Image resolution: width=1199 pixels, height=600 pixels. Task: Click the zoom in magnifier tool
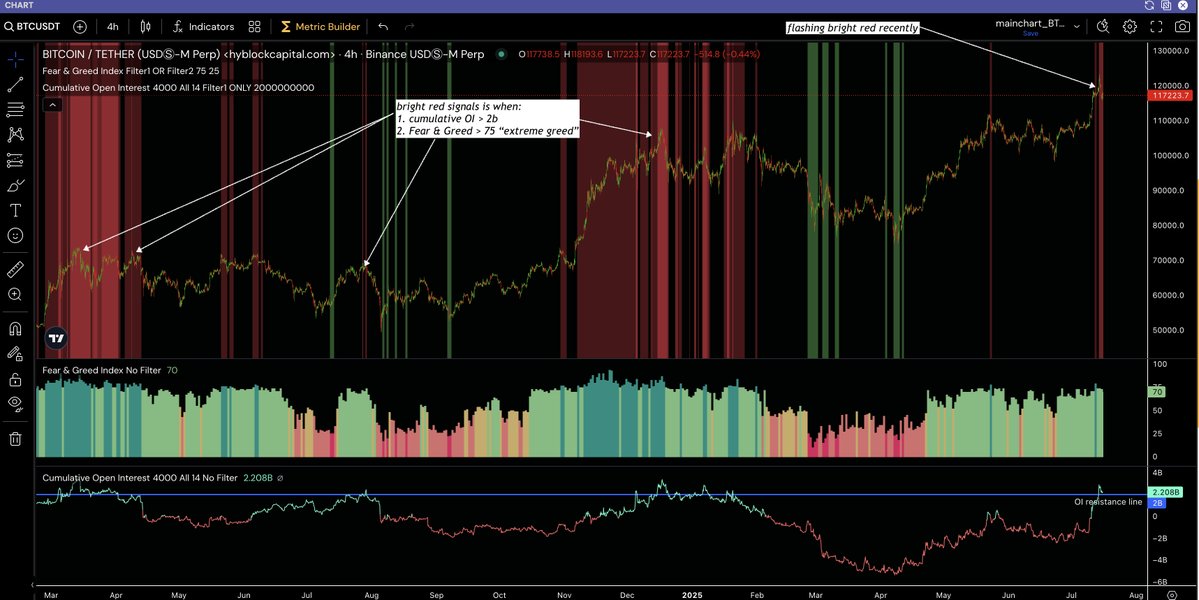click(15, 294)
